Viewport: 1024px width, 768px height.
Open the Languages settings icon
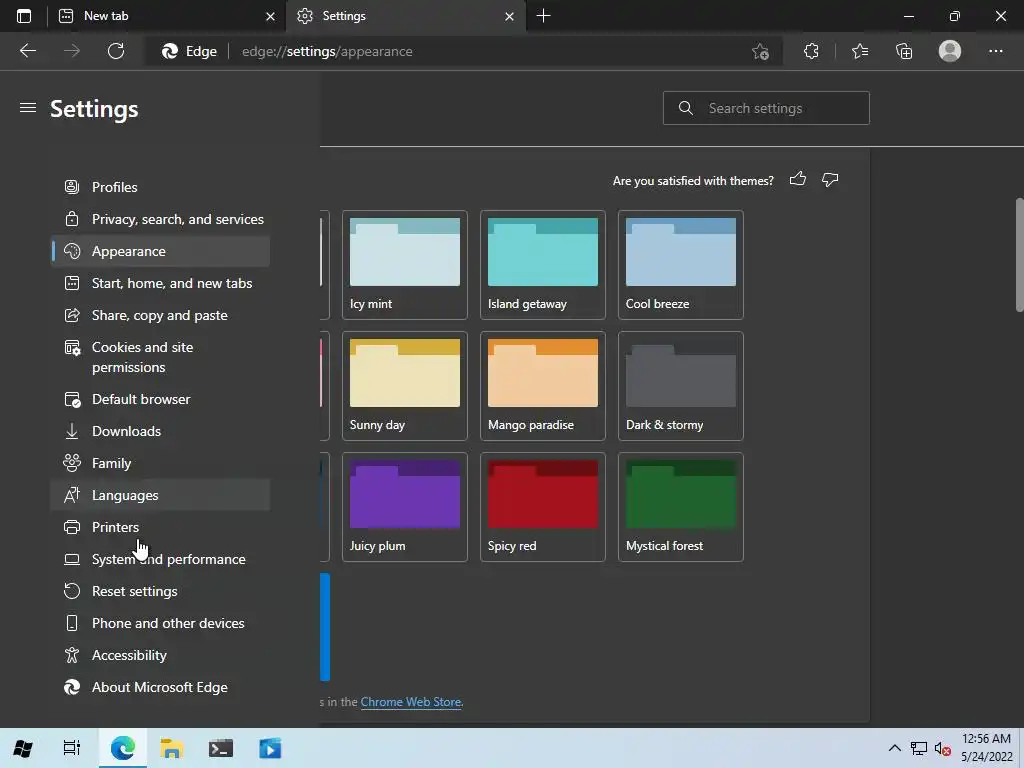pos(72,495)
